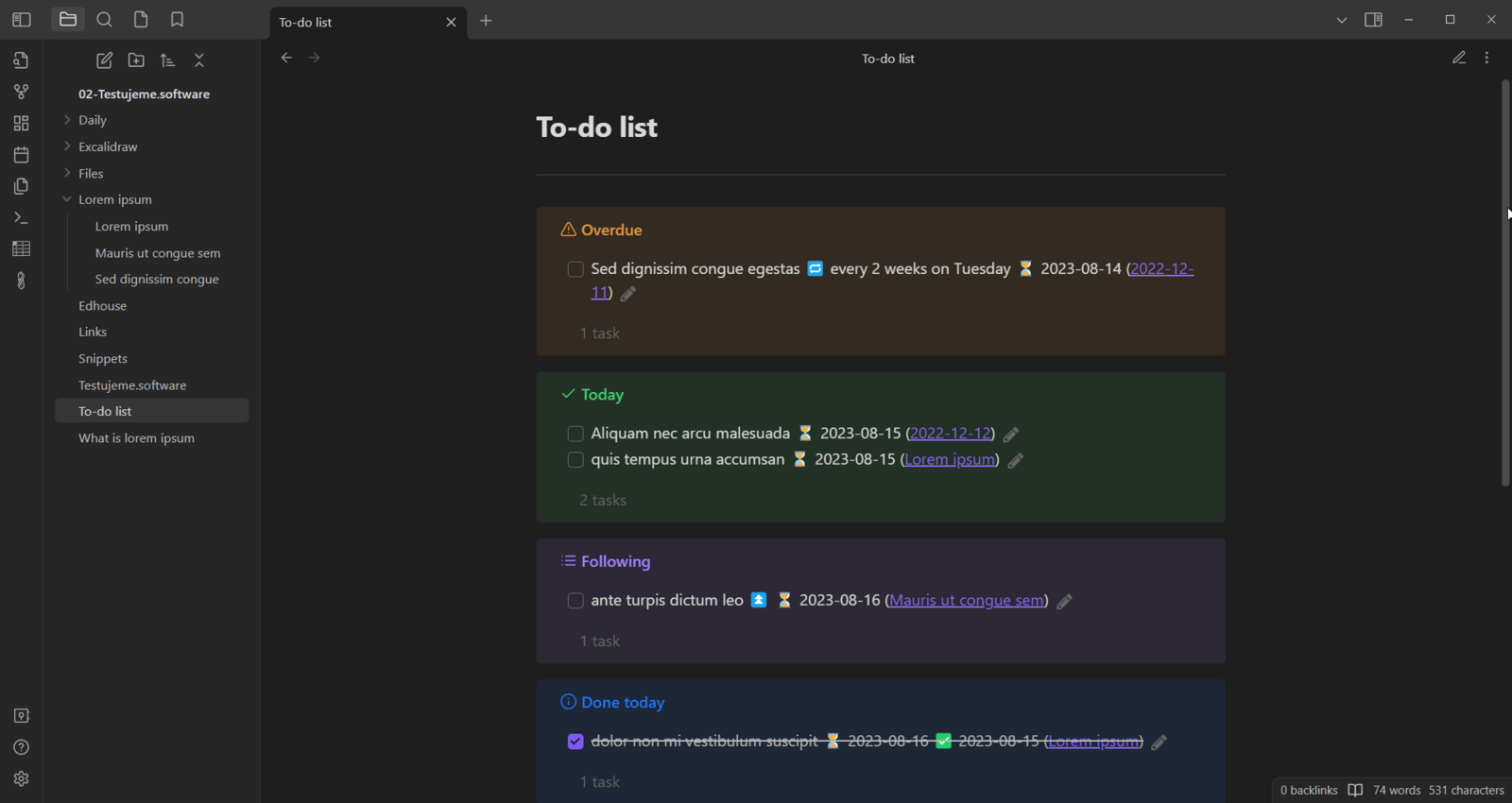Edit ante turpis dictum leo task pencil

[1065, 602]
